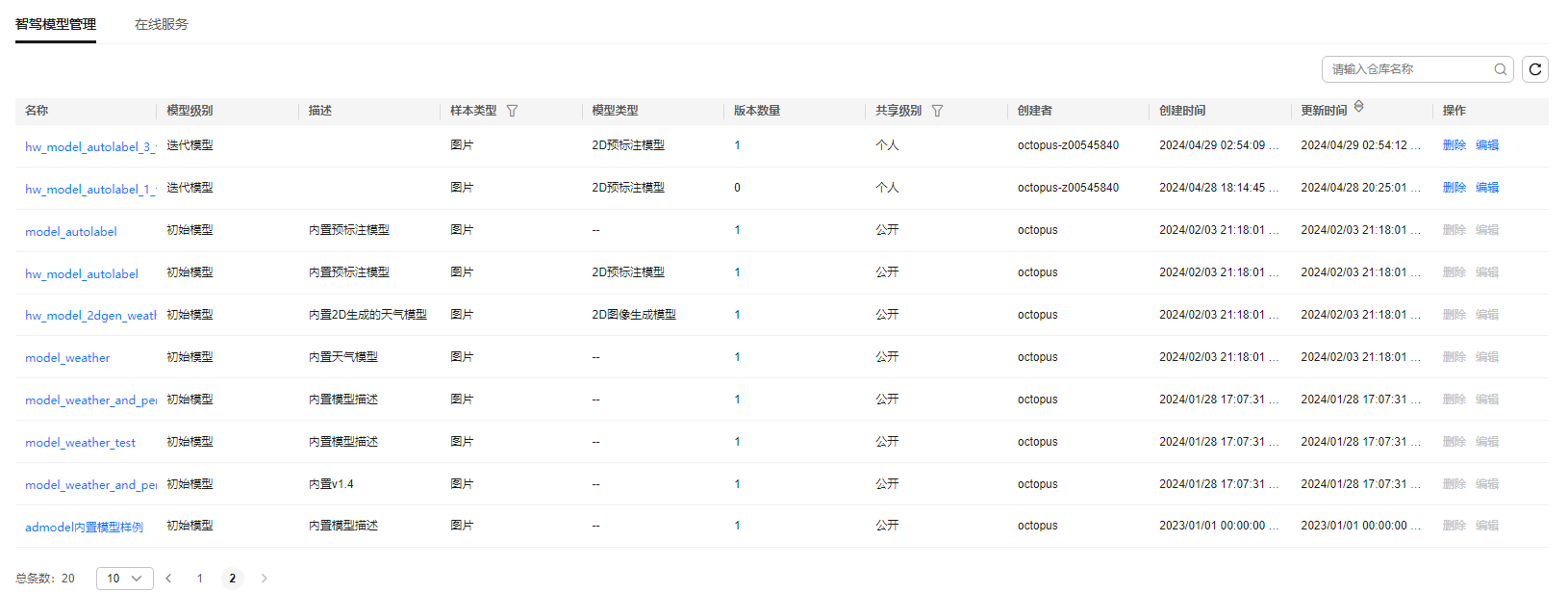Click 内置天气模型 description cell
The image size is (1568, 593).
click(343, 357)
